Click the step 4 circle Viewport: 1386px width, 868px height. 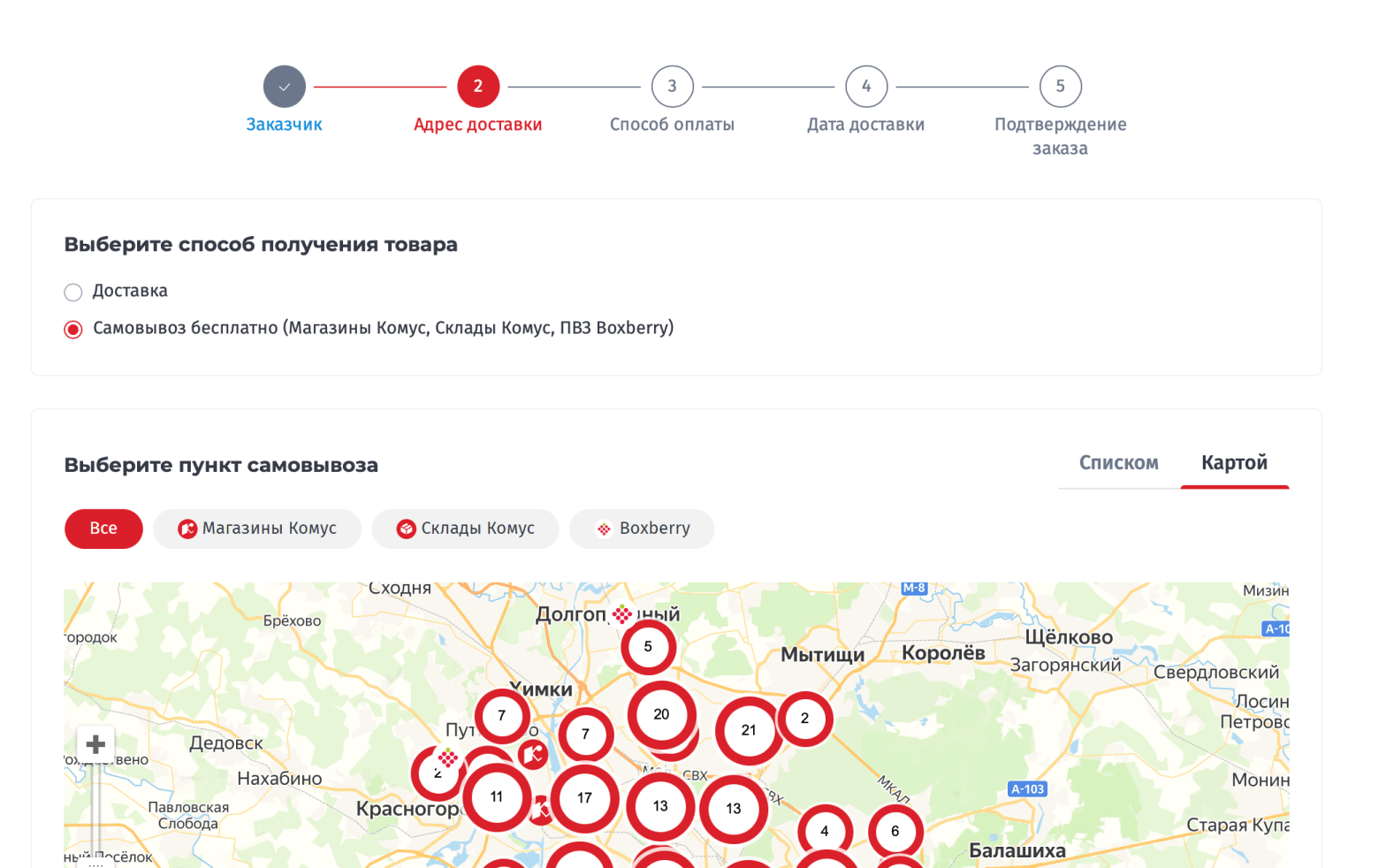pos(866,87)
